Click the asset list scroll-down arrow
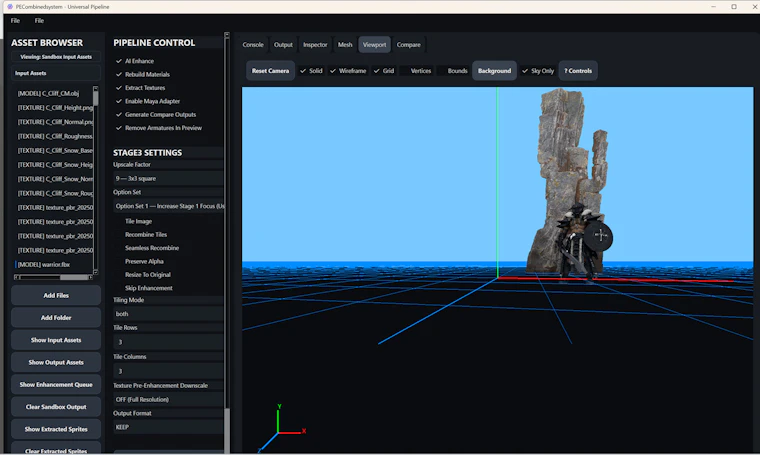 coord(95,272)
